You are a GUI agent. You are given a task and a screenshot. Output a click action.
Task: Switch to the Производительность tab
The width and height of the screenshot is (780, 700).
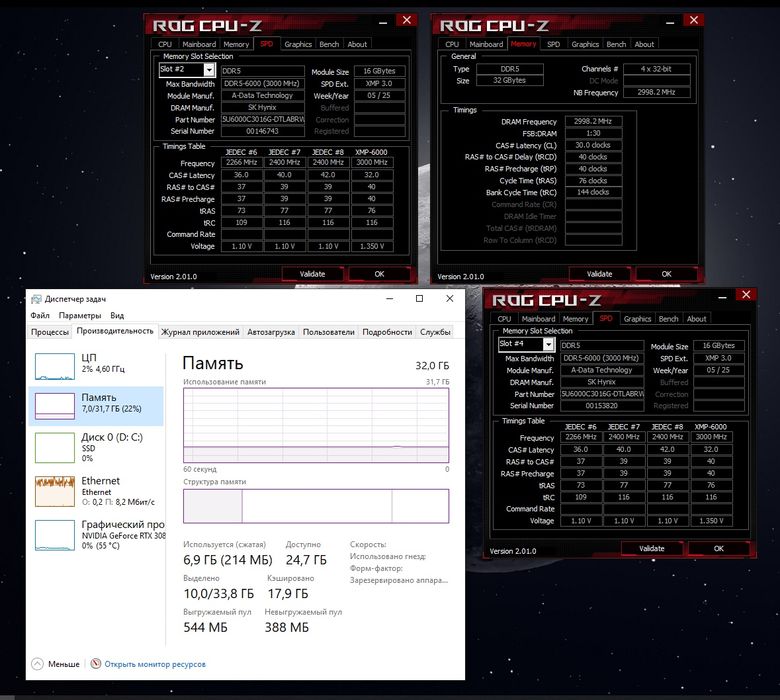click(x=115, y=331)
